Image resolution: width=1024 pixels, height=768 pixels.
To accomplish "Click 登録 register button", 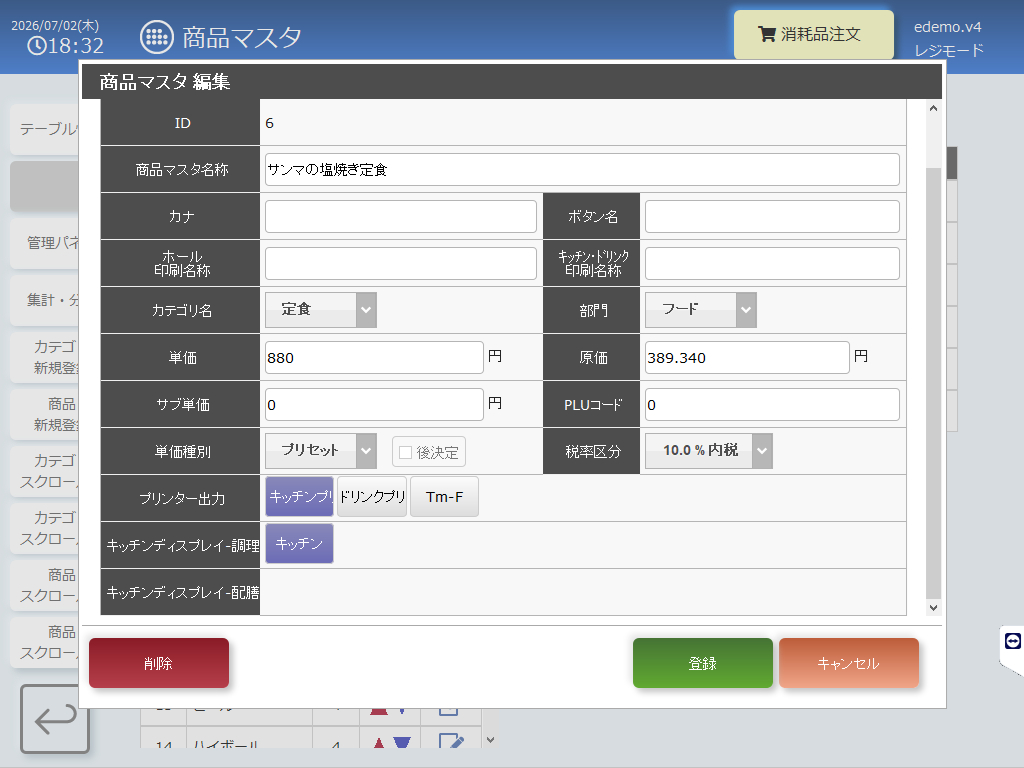I will coord(703,663).
